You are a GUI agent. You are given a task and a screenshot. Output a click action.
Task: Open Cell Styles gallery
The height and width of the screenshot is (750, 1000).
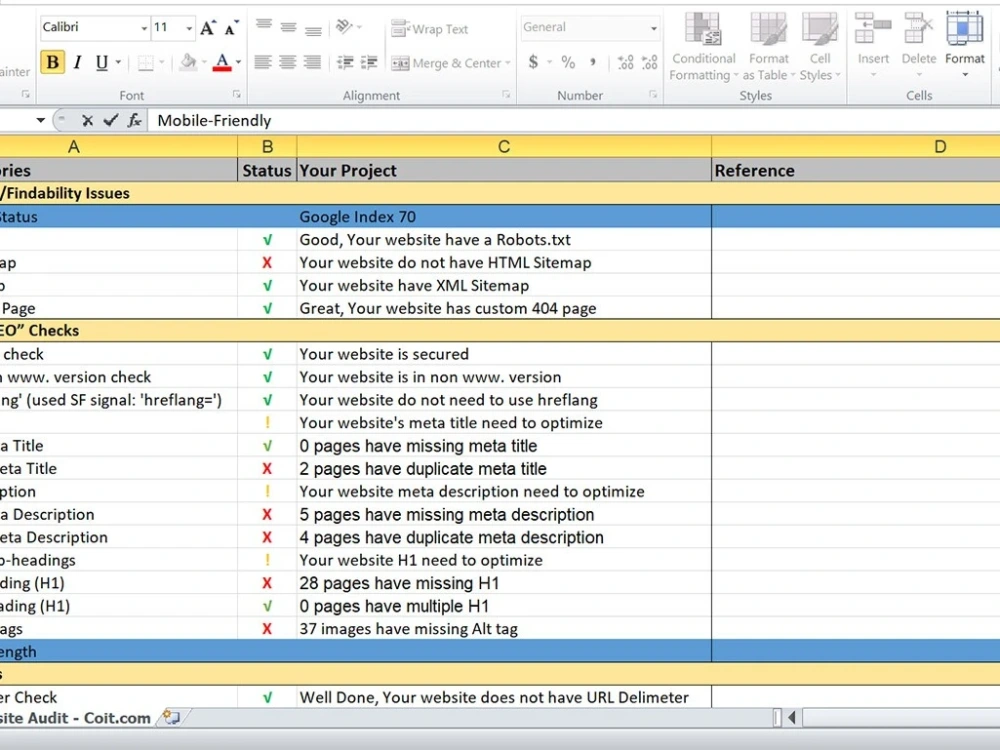tap(820, 47)
